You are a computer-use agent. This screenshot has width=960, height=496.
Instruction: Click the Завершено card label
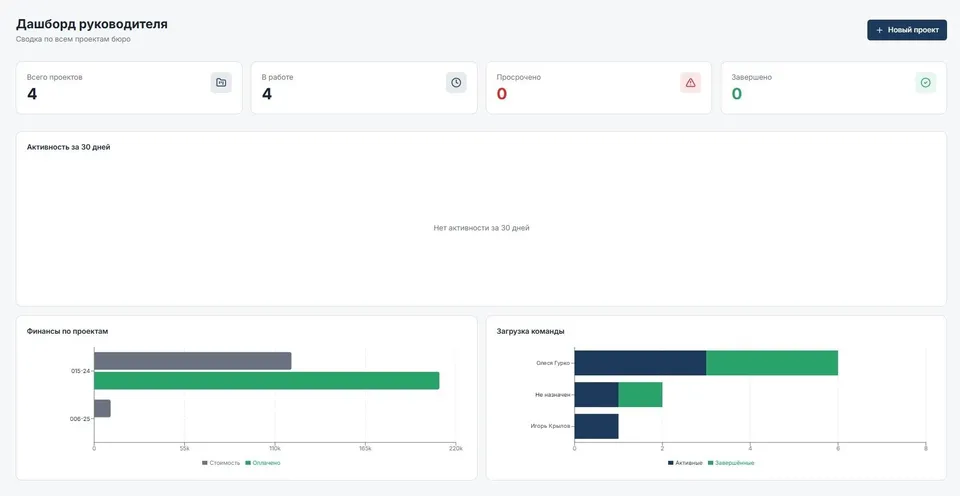[x=751, y=77]
